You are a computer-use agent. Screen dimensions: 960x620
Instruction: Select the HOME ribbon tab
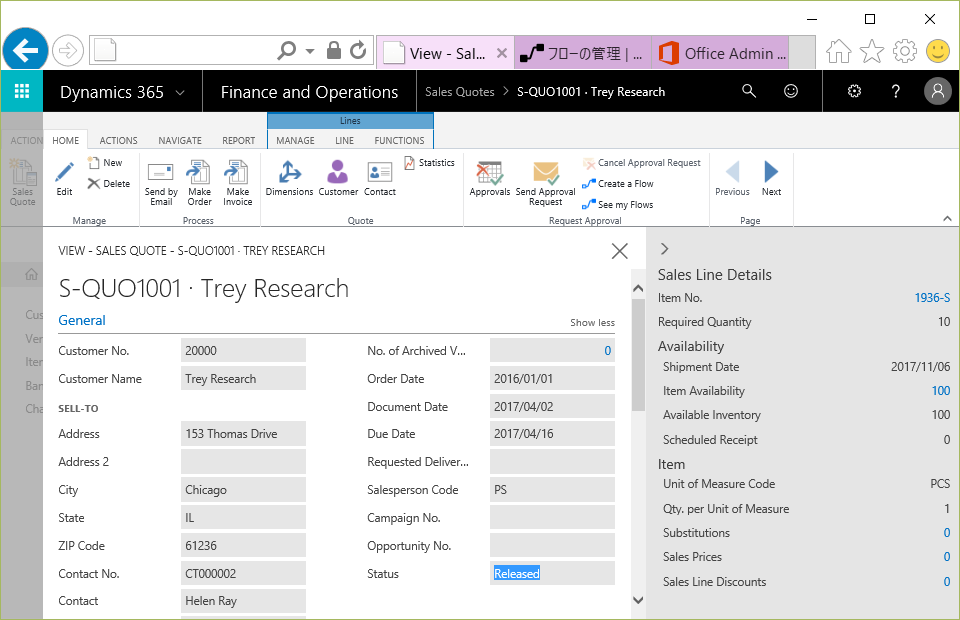pos(66,140)
